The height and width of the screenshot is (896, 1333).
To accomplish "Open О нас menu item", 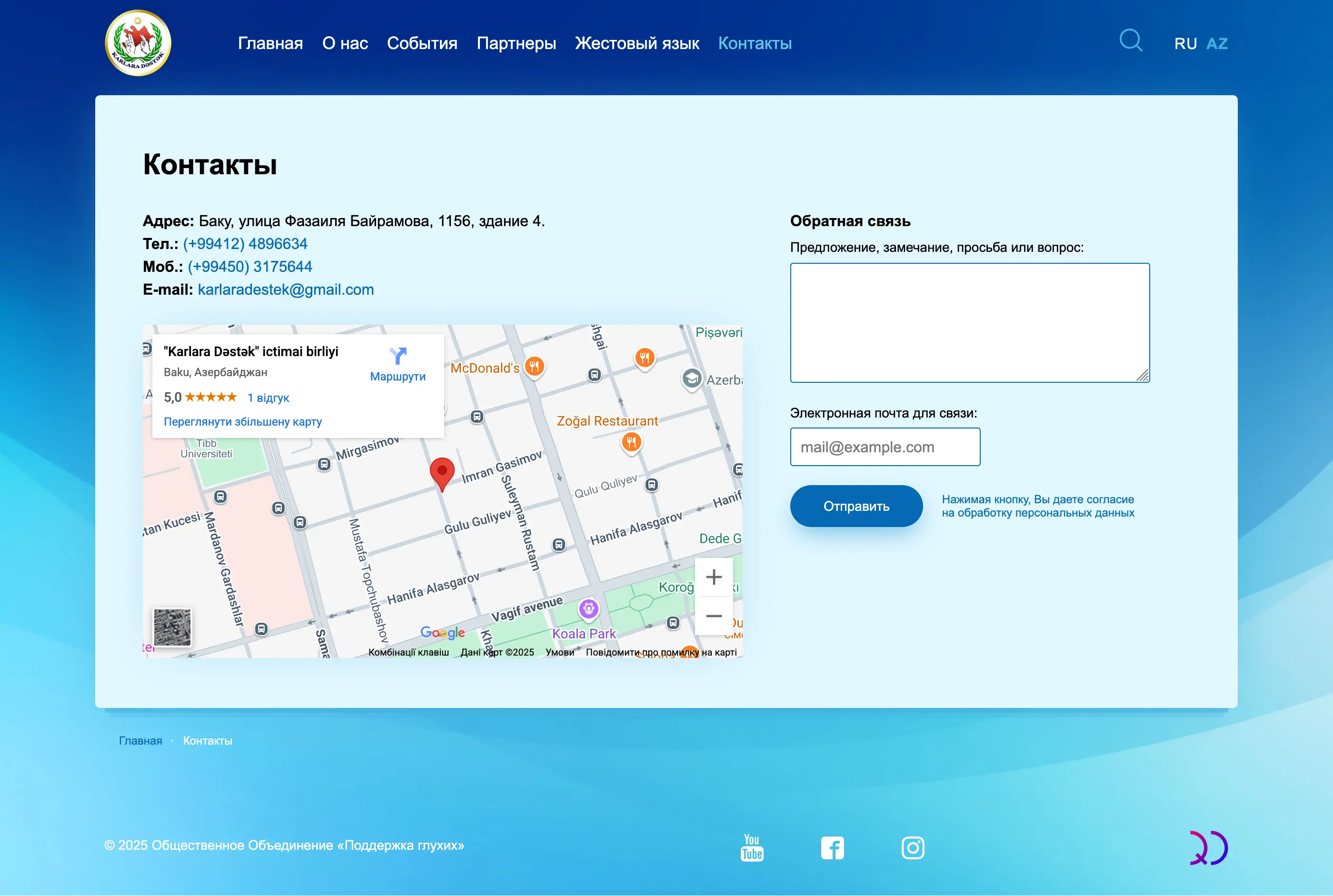I will [345, 43].
